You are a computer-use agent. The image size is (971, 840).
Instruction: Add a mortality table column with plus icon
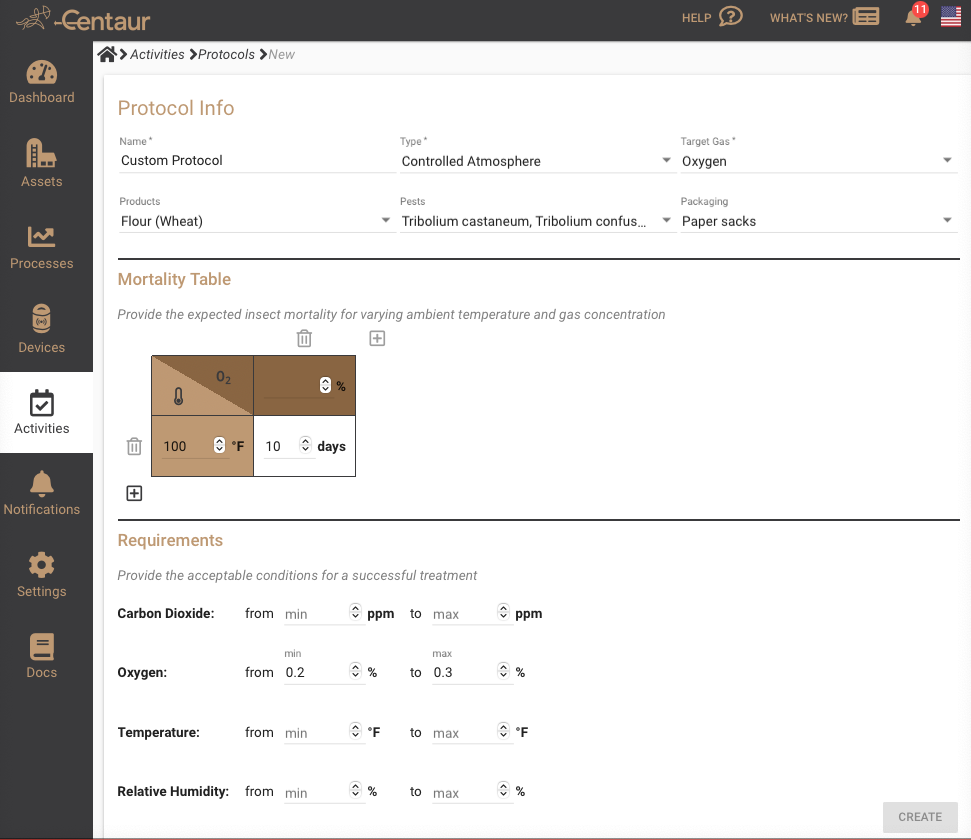pyautogui.click(x=377, y=339)
